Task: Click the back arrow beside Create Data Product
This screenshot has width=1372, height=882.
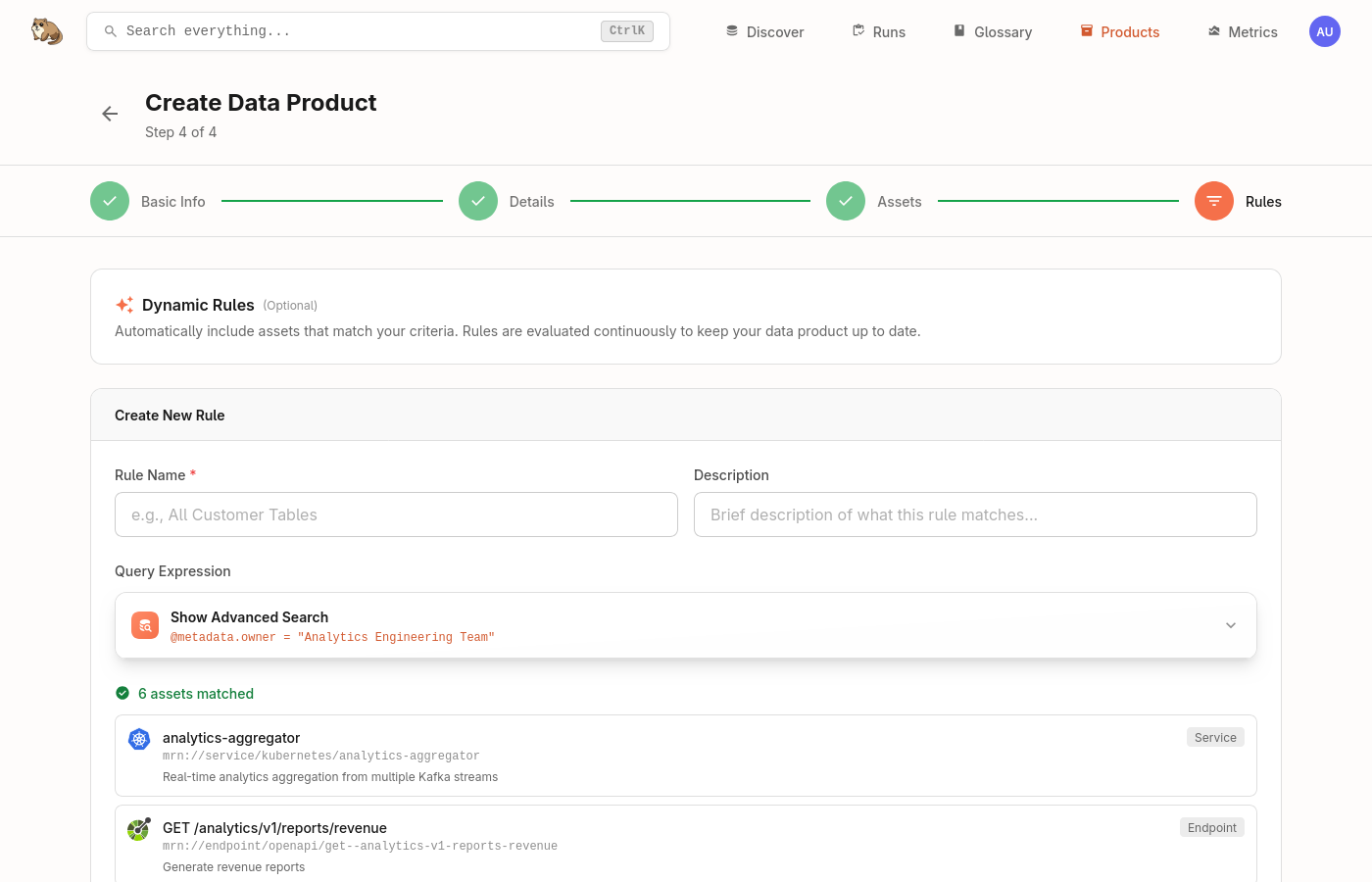Action: click(110, 114)
